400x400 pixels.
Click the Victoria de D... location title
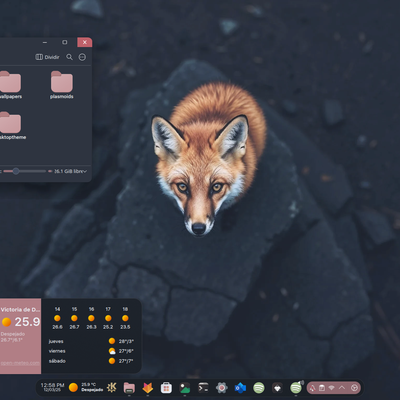[20, 309]
